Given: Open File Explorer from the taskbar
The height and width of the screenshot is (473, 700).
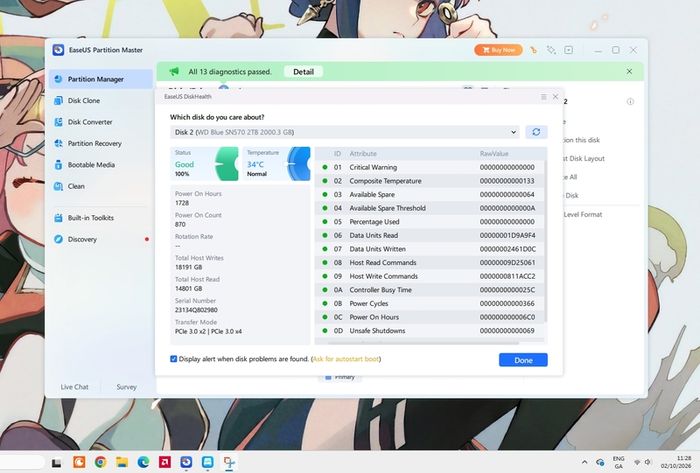Looking at the screenshot, I should 122,462.
